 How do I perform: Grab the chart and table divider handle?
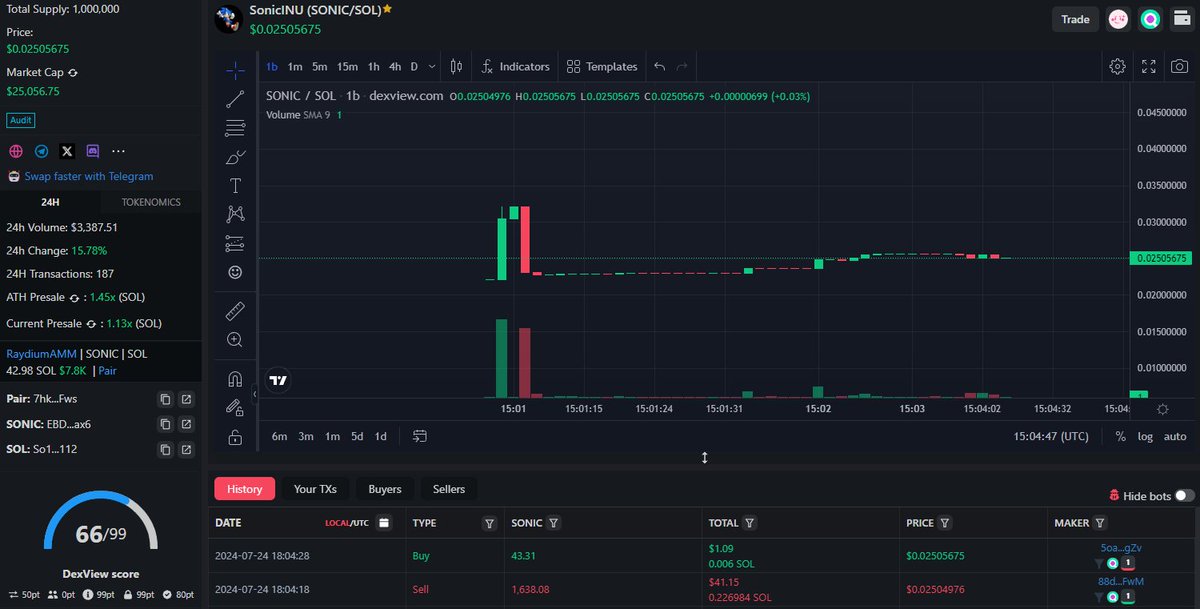(x=704, y=457)
